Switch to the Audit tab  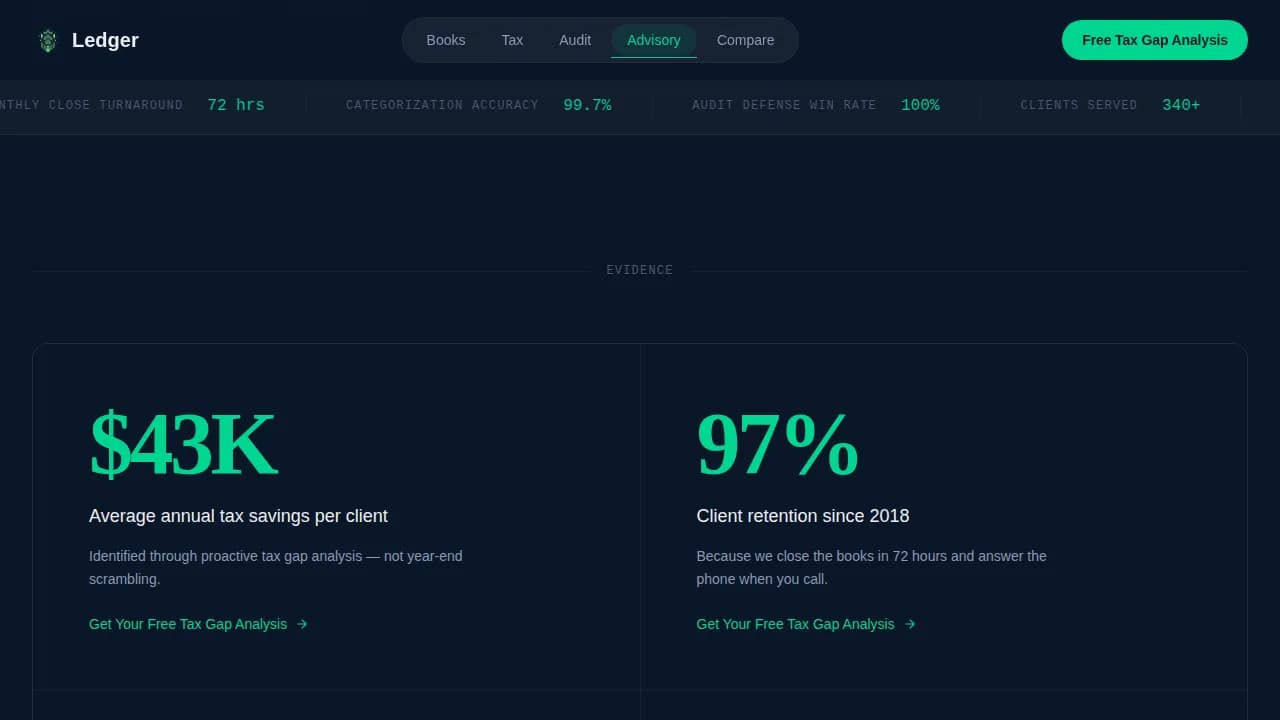click(x=575, y=40)
